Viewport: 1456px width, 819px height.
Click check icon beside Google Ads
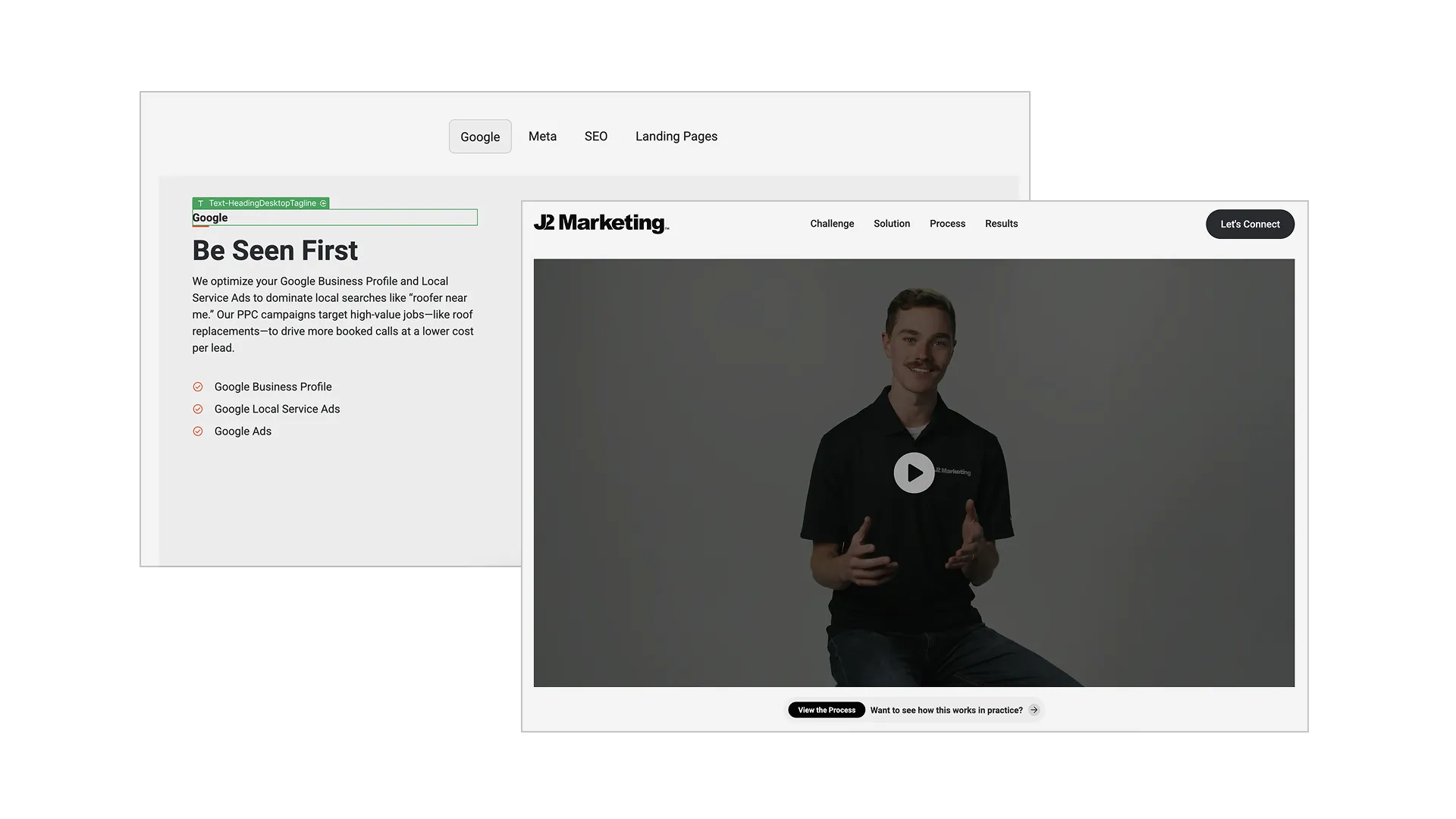pos(198,431)
